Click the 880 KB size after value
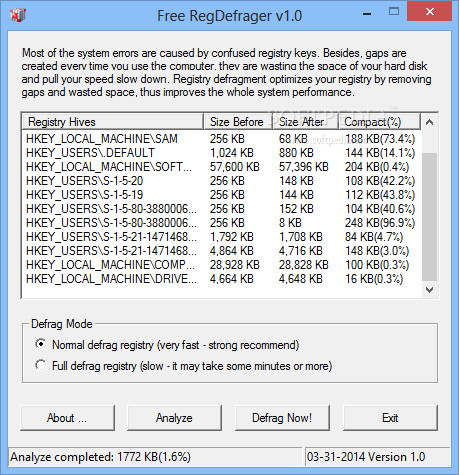The height and width of the screenshot is (475, 459). 296,153
